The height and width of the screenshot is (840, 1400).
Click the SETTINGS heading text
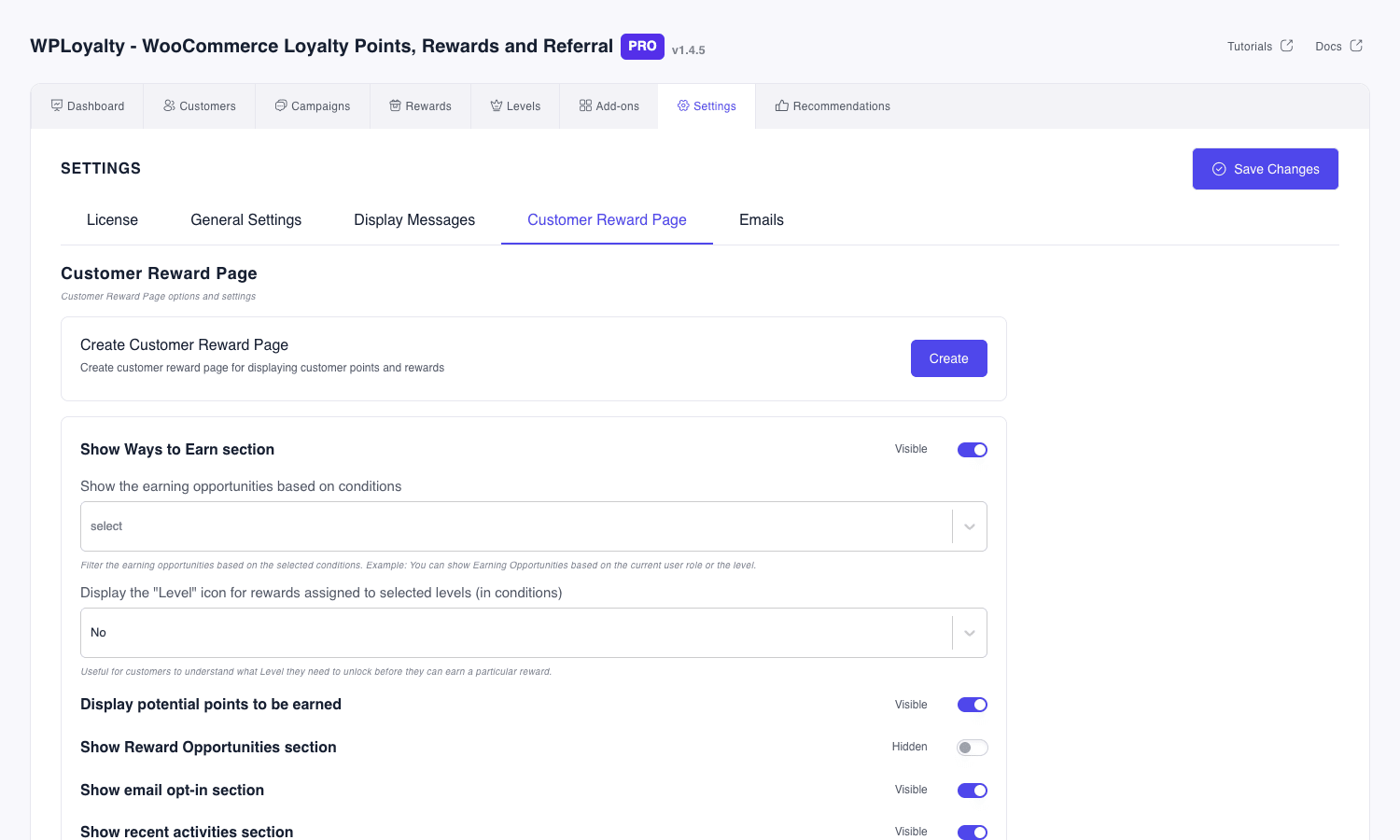[x=101, y=169]
